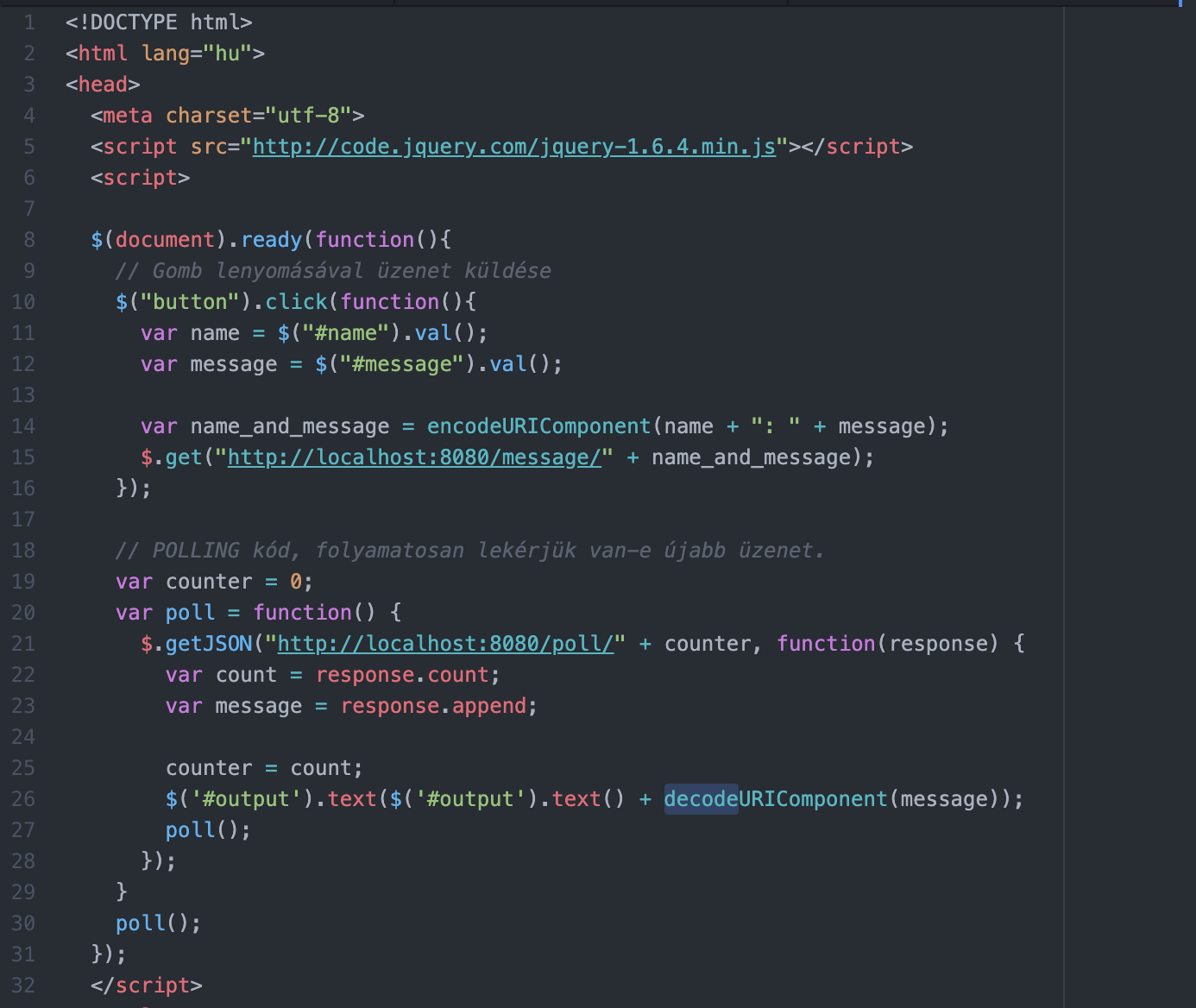
Task: Click the localhost:8080/message/ URL
Action: tap(414, 457)
